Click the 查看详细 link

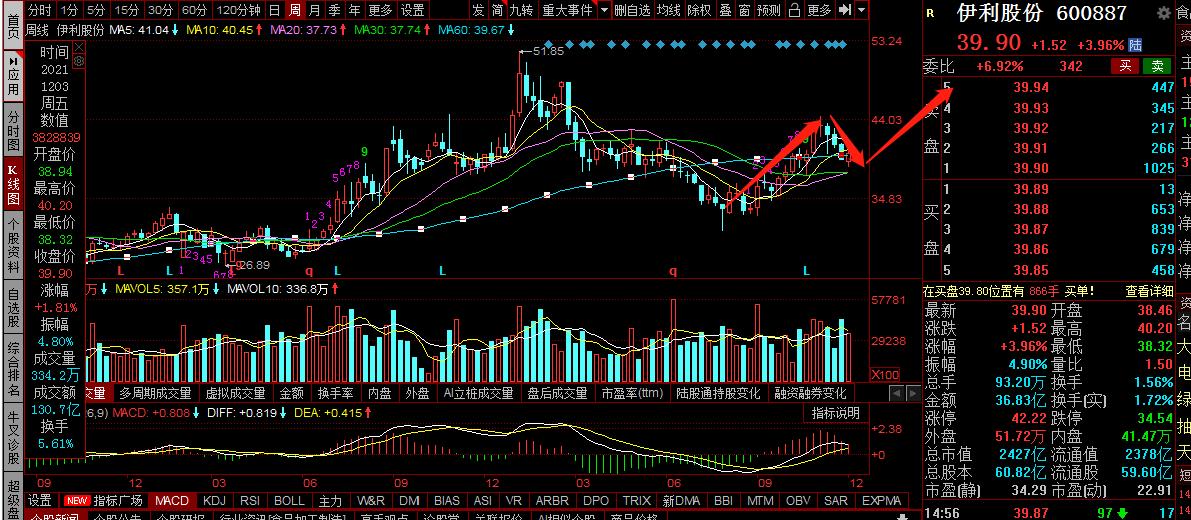[1149, 291]
